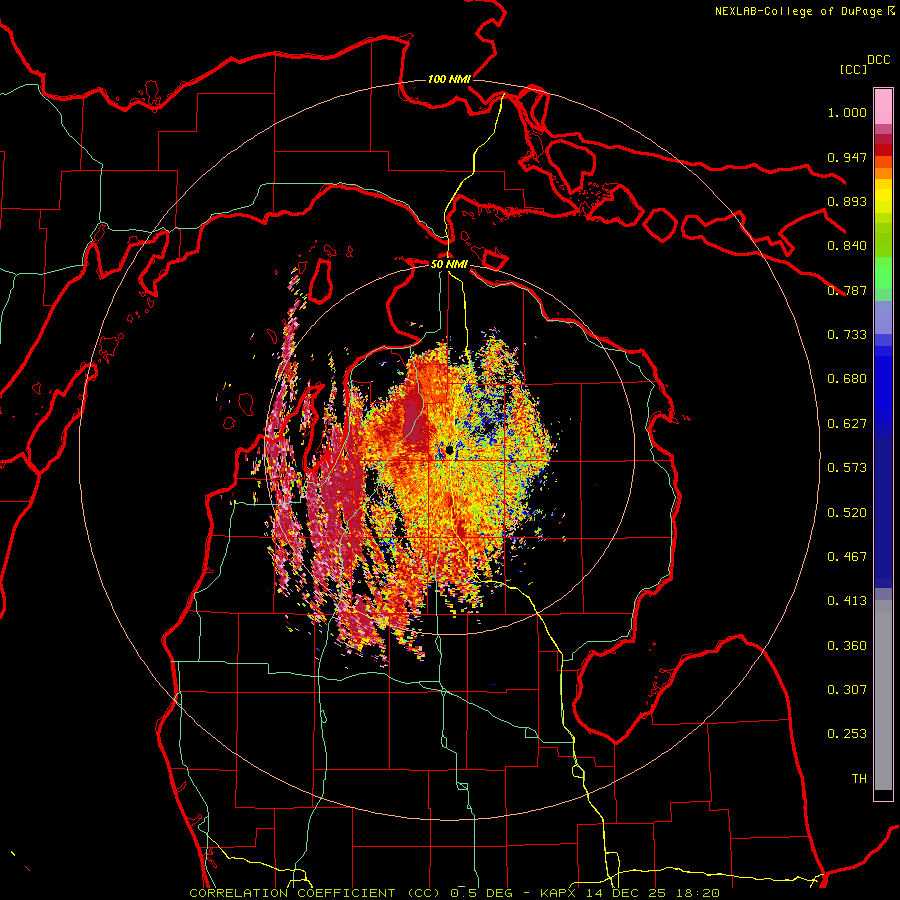Click the gray low-value color bar segment
The image size is (900, 900).
point(883,695)
